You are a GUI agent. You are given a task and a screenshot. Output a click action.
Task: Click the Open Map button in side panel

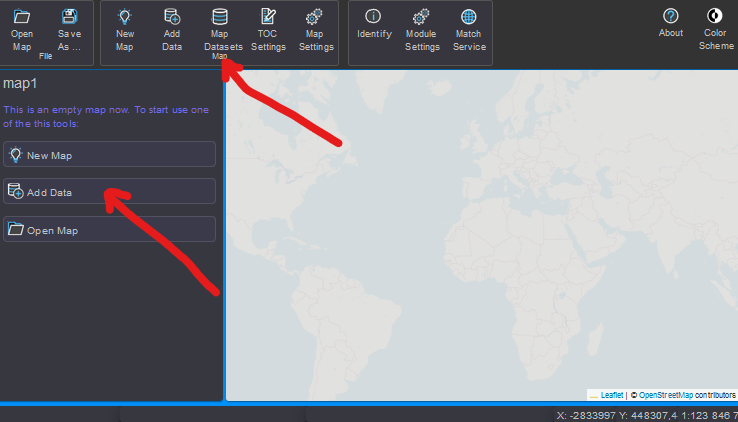(109, 230)
